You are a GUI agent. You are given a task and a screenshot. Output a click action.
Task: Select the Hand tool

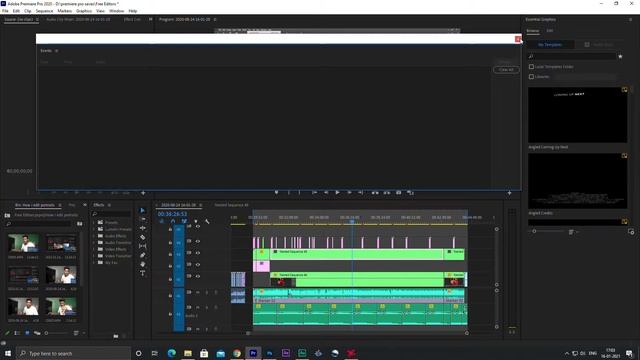142,264
